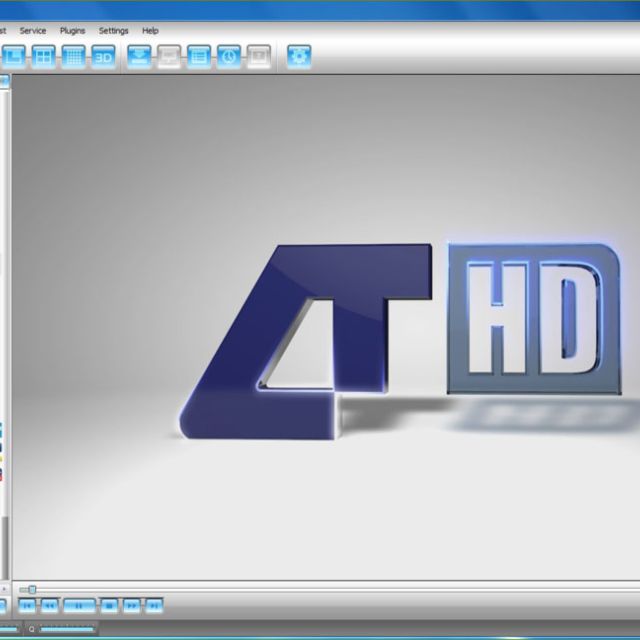Image resolution: width=640 pixels, height=640 pixels.
Task: Open the Service menu
Action: (33, 31)
